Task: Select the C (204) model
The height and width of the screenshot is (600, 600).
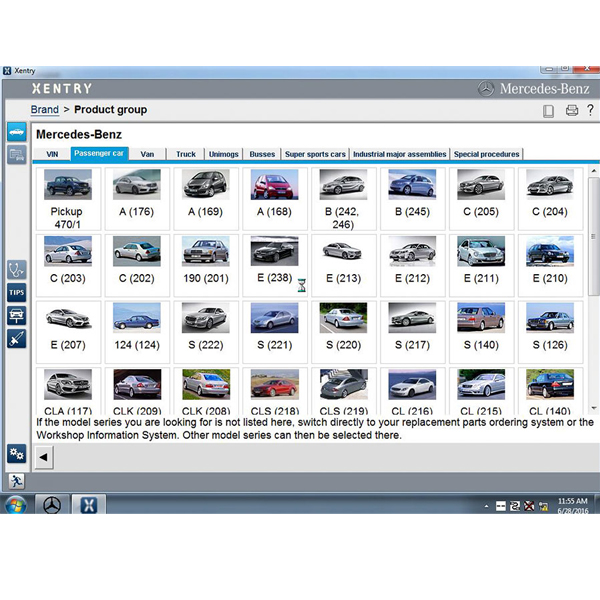Action: tap(550, 199)
